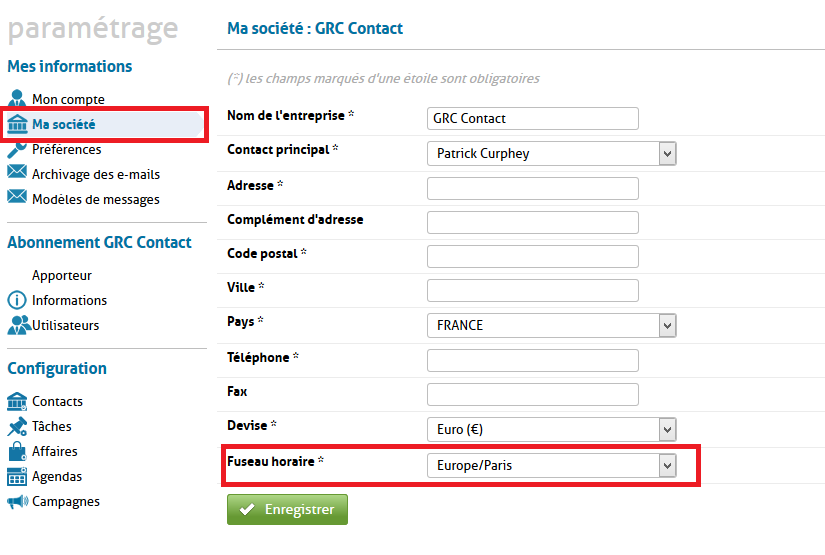The image size is (825, 555).
Task: Click the Utilisateurs people icon
Action: pos(18,325)
